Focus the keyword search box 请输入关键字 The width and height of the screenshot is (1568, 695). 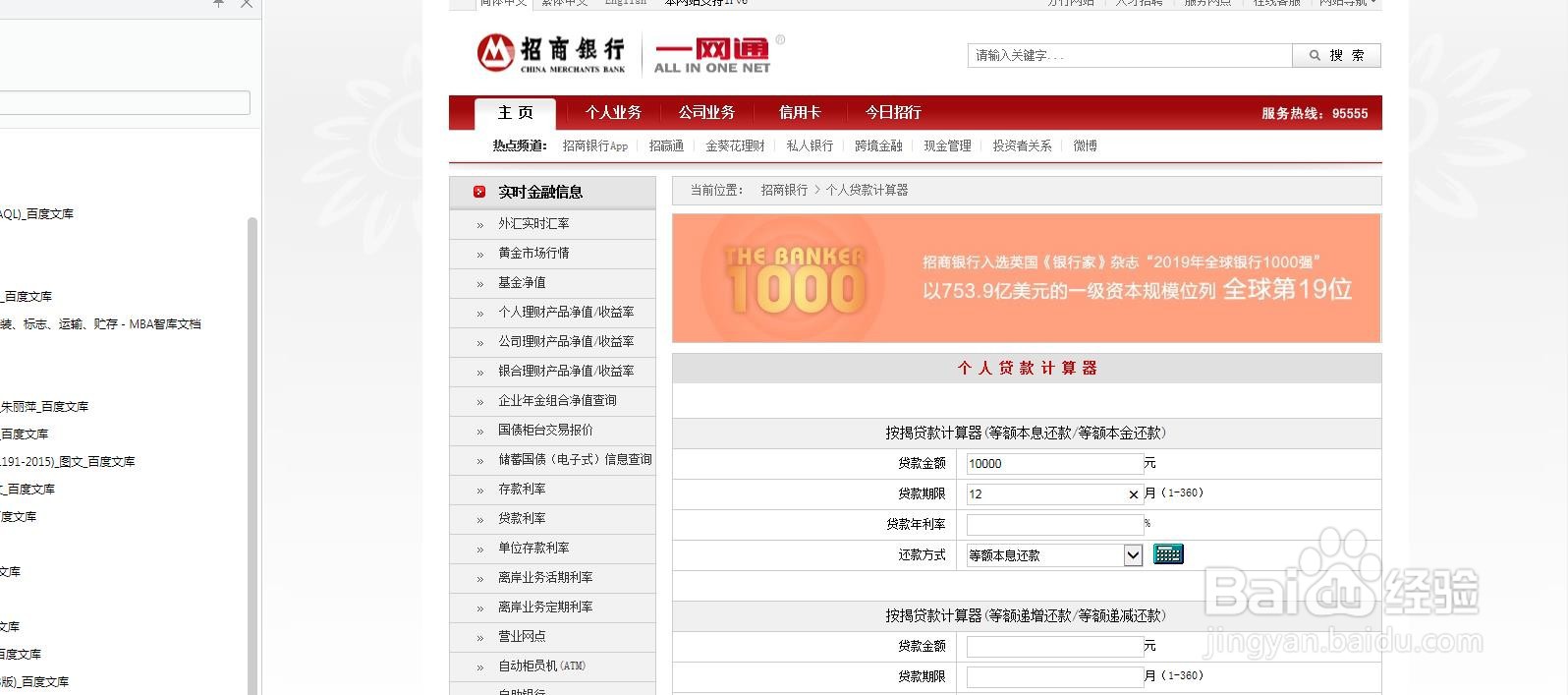tap(1130, 56)
